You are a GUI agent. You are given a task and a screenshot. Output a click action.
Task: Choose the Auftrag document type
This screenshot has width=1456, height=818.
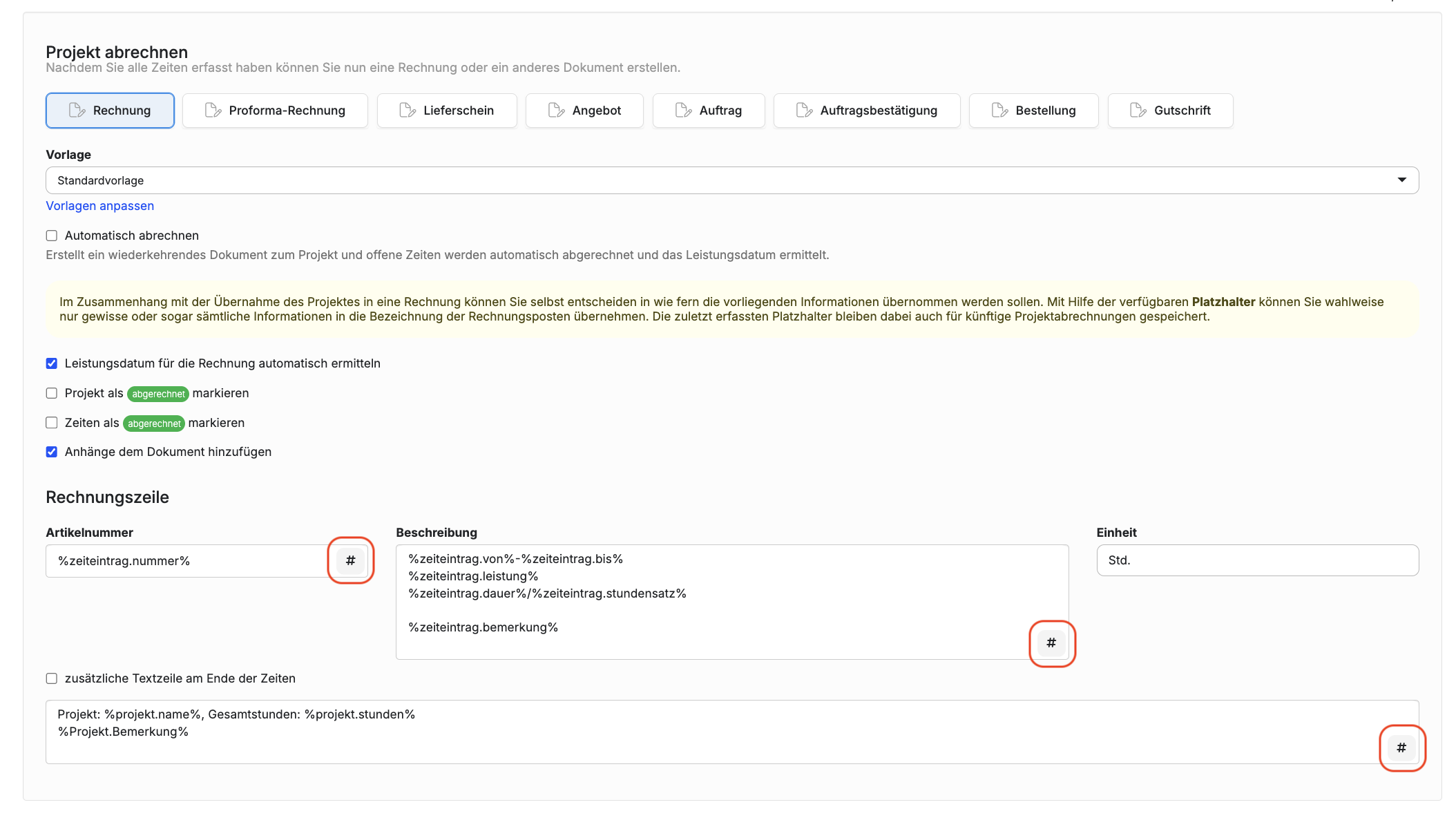coord(709,111)
